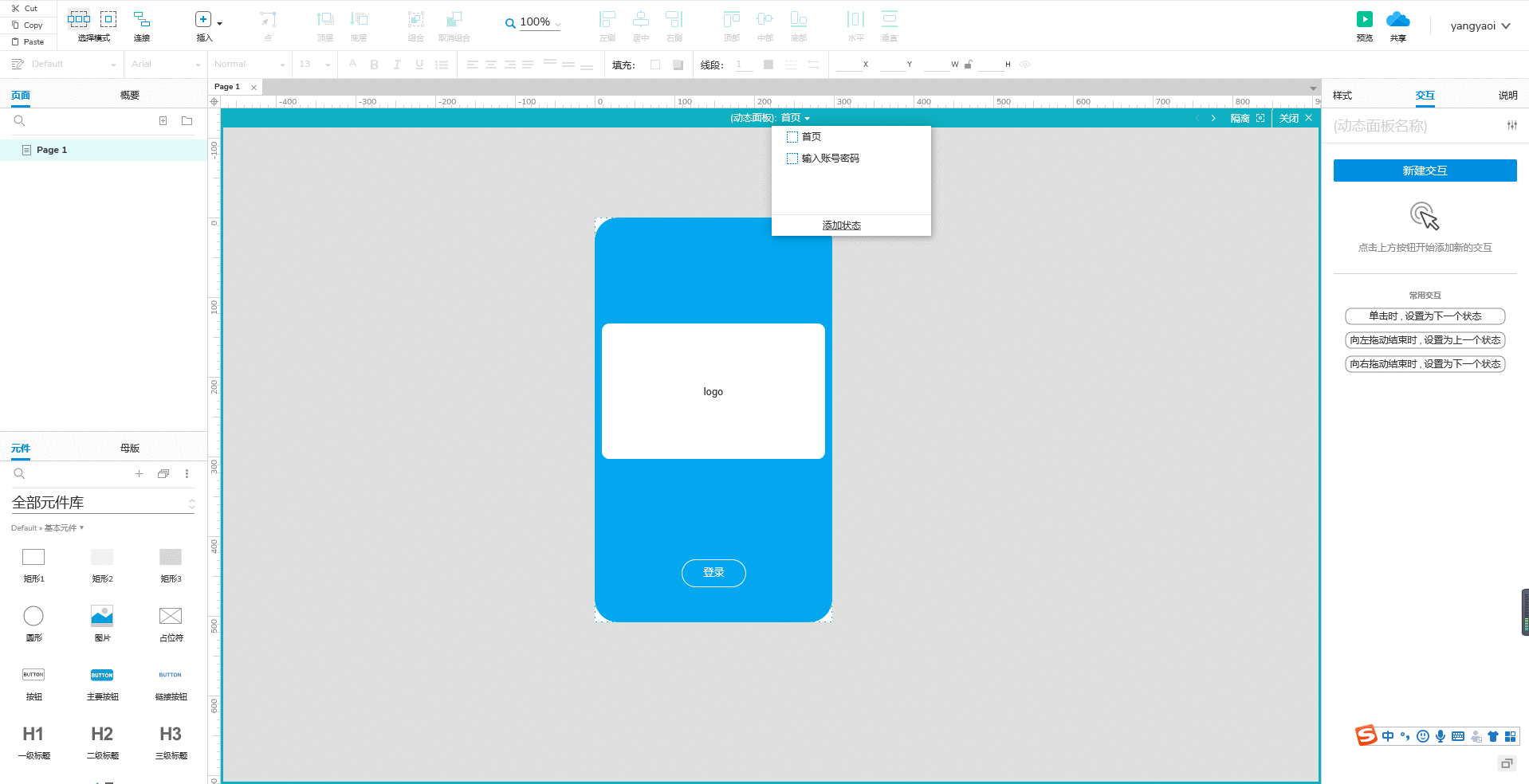Click the Copy button
The width and height of the screenshot is (1529, 784).
[27, 25]
